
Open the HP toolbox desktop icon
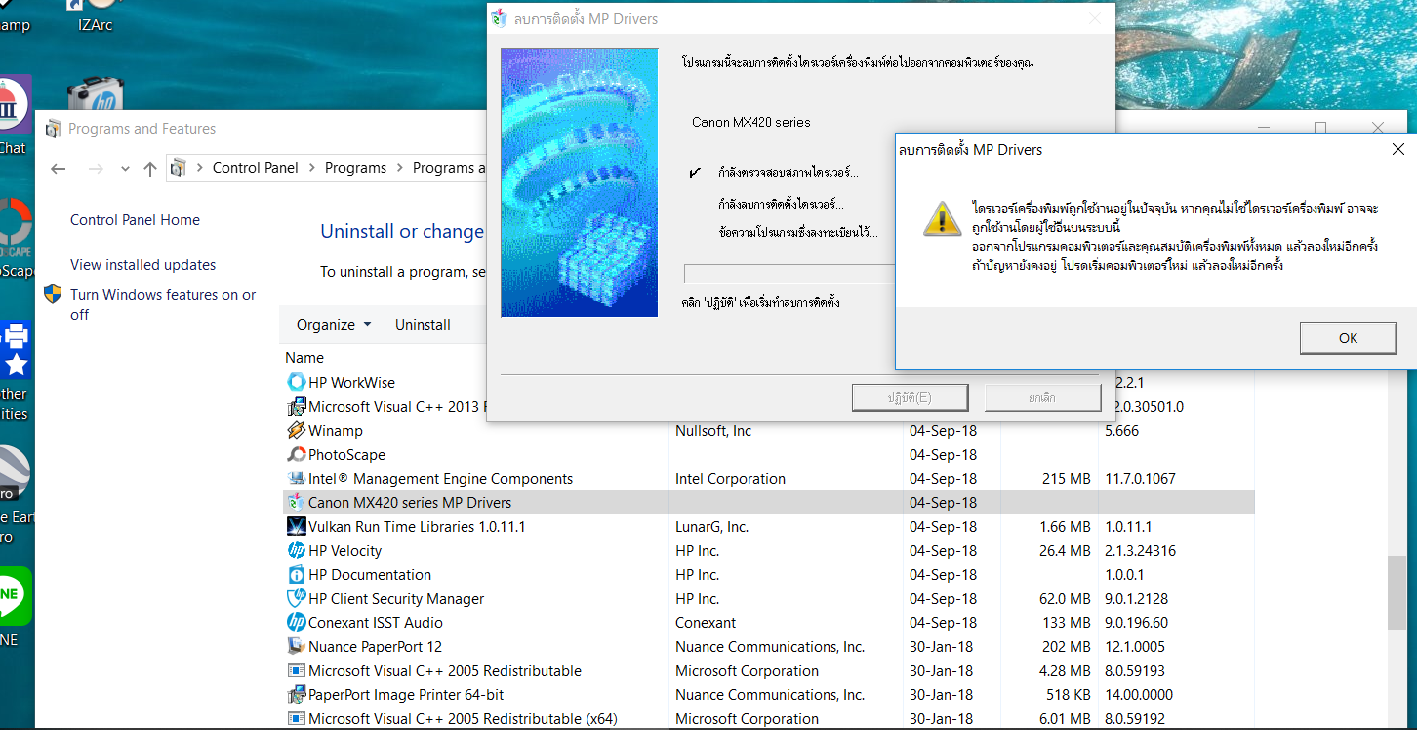[x=95, y=95]
